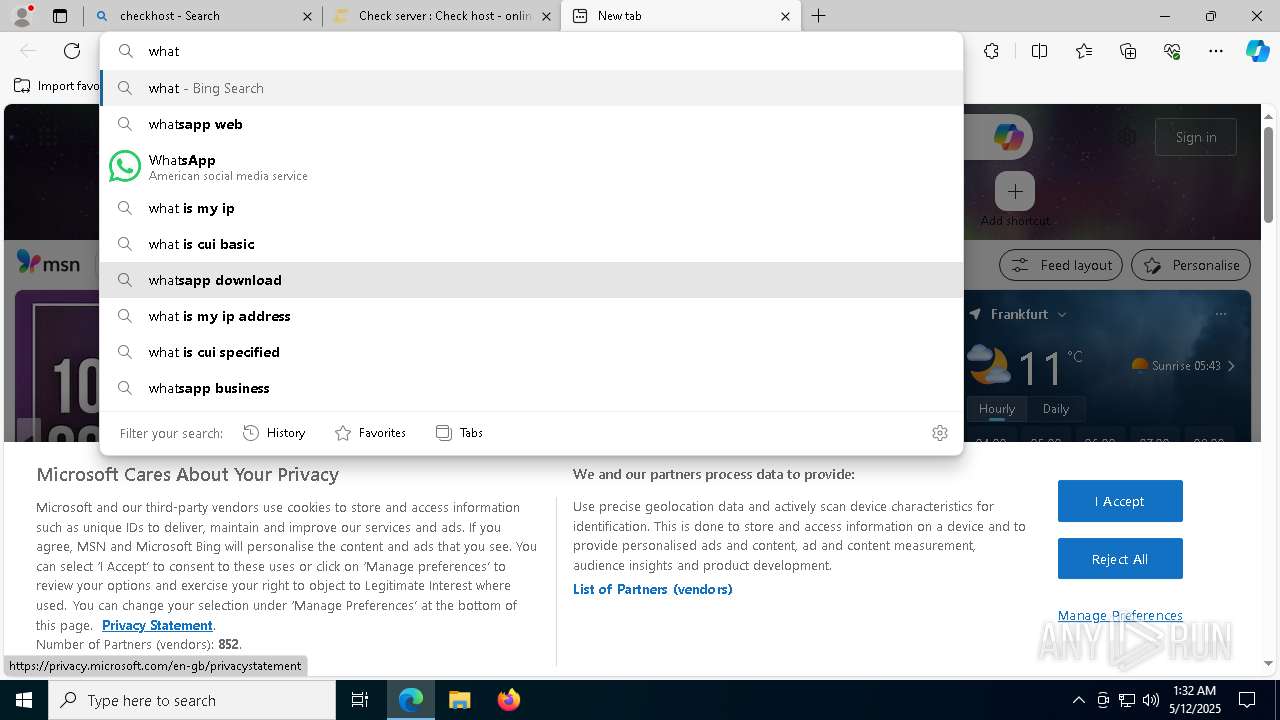The width and height of the screenshot is (1280, 720).
Task: Filter search by Tabs
Action: point(459,433)
